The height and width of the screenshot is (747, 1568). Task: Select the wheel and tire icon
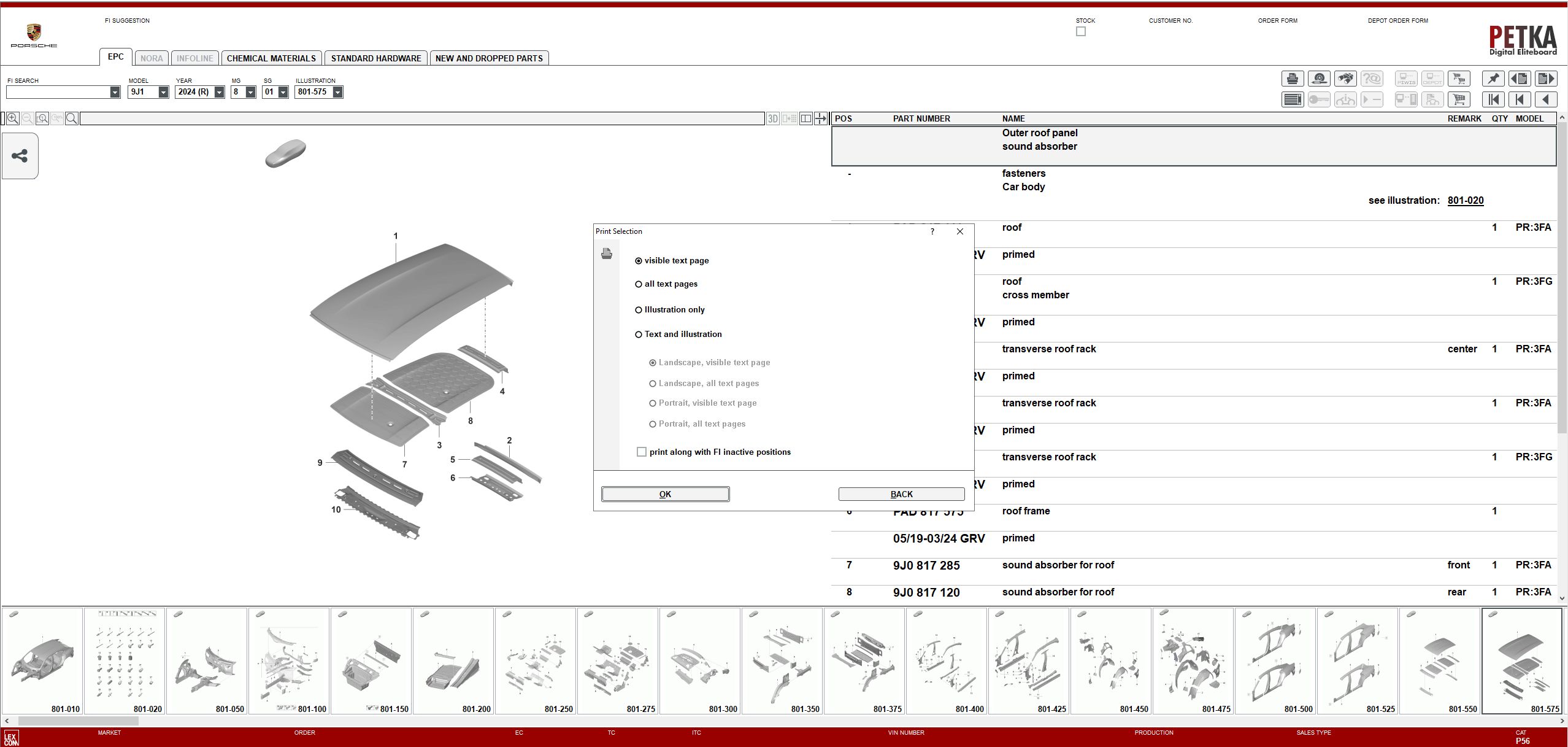[1320, 79]
